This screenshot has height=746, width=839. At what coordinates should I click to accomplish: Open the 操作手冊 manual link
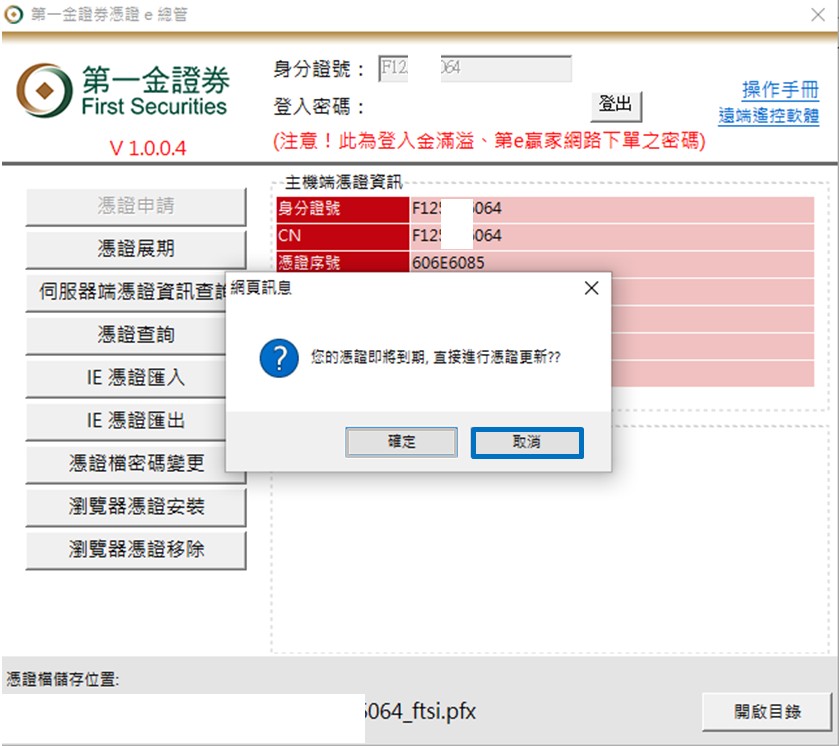pyautogui.click(x=780, y=90)
